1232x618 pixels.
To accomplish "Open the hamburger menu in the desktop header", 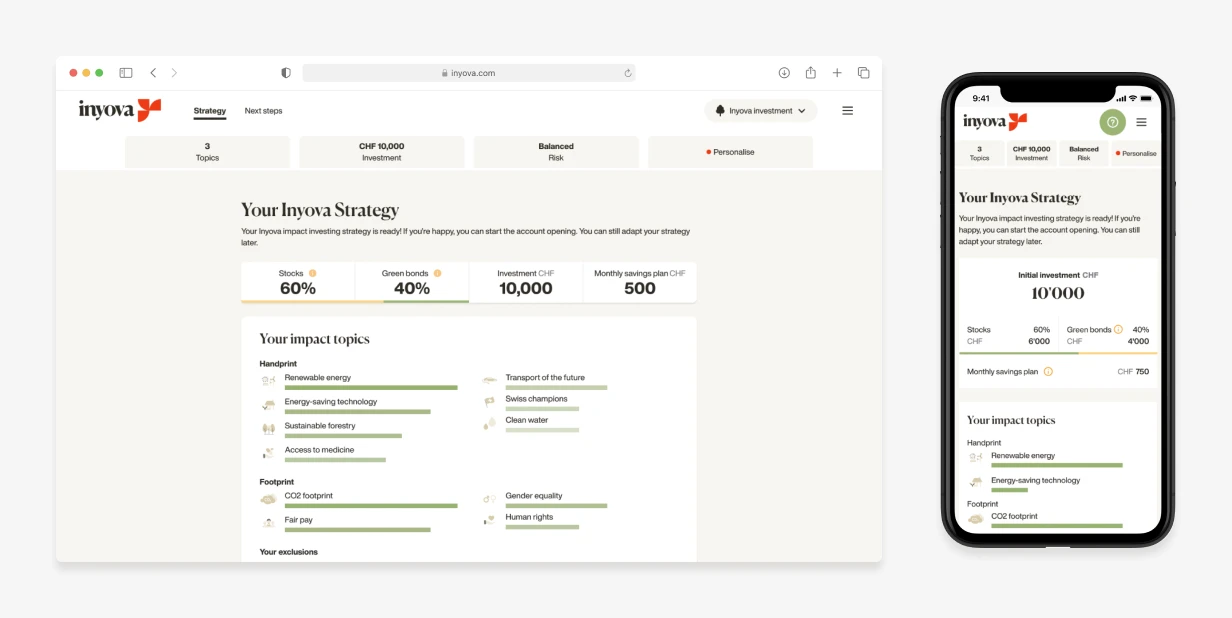I will pos(848,110).
